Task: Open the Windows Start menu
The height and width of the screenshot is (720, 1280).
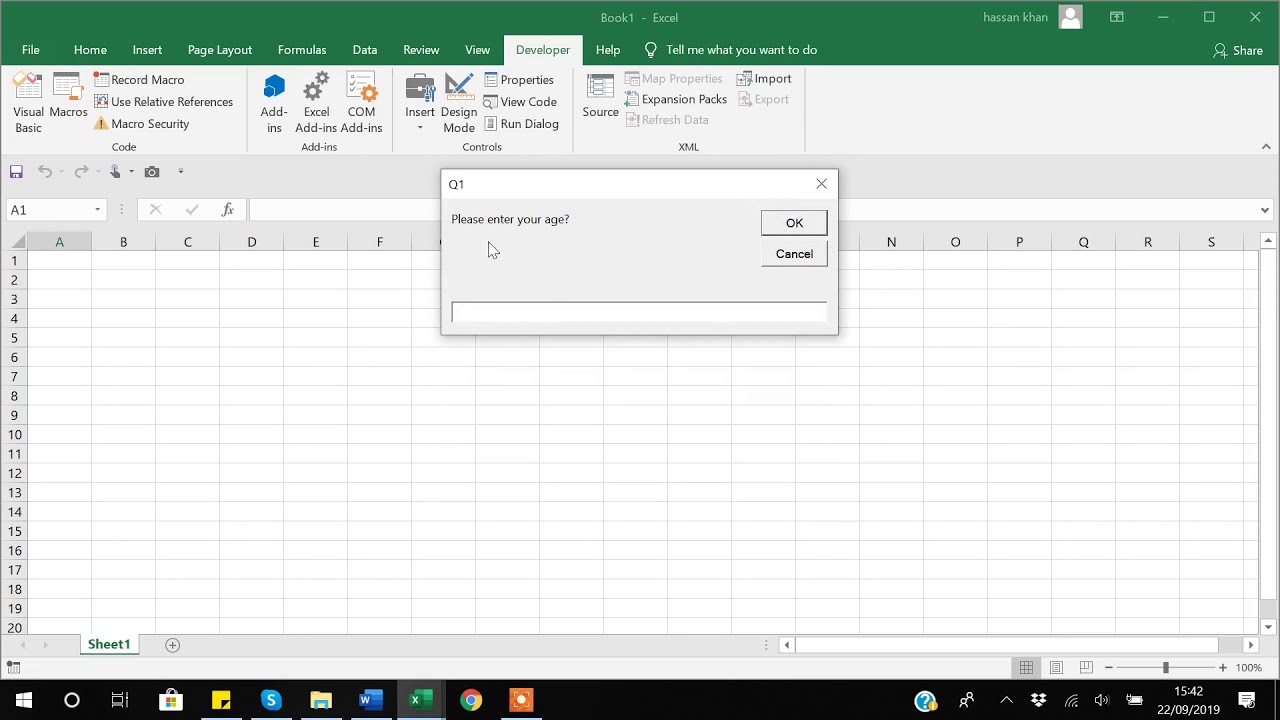Action: click(23, 700)
